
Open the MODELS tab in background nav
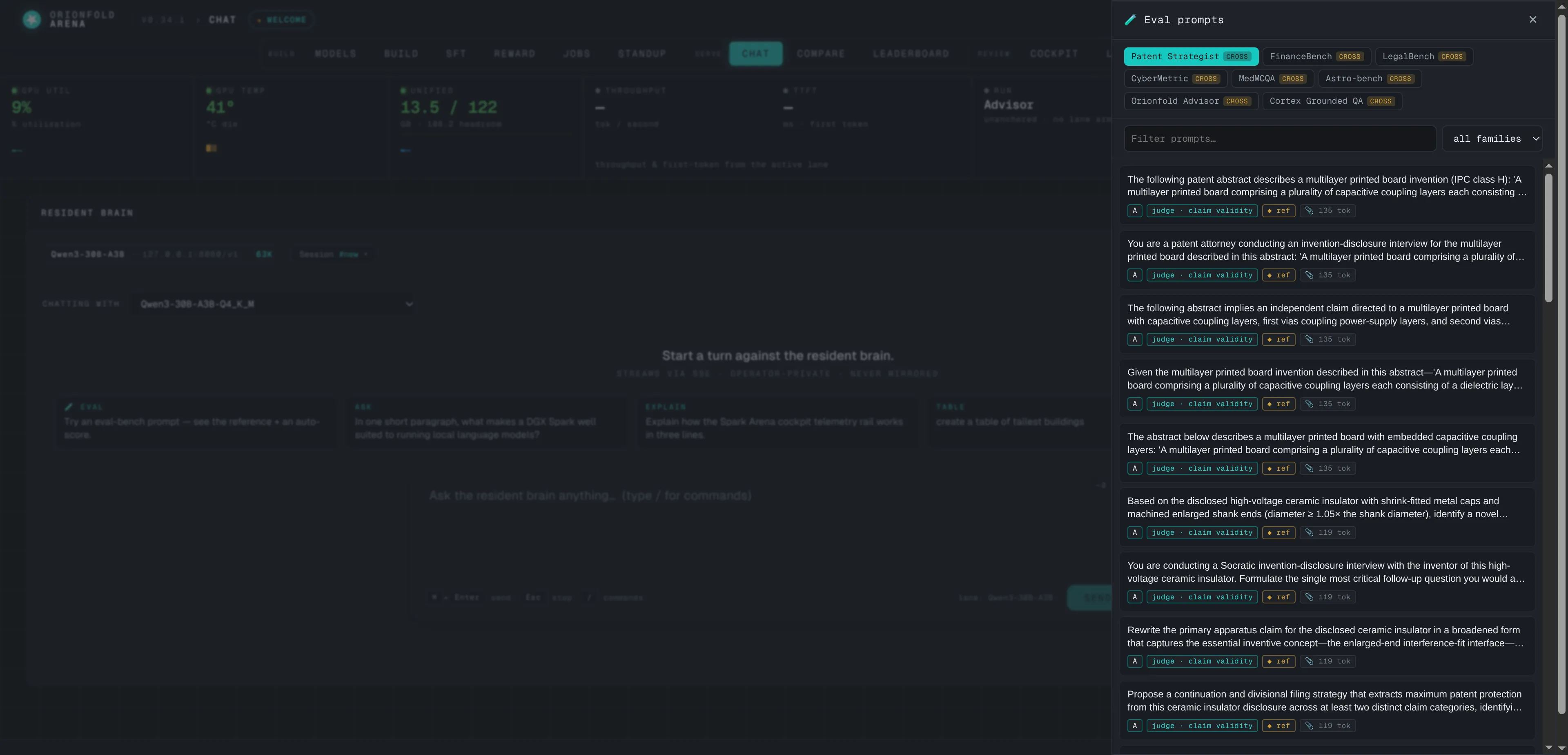[335, 54]
